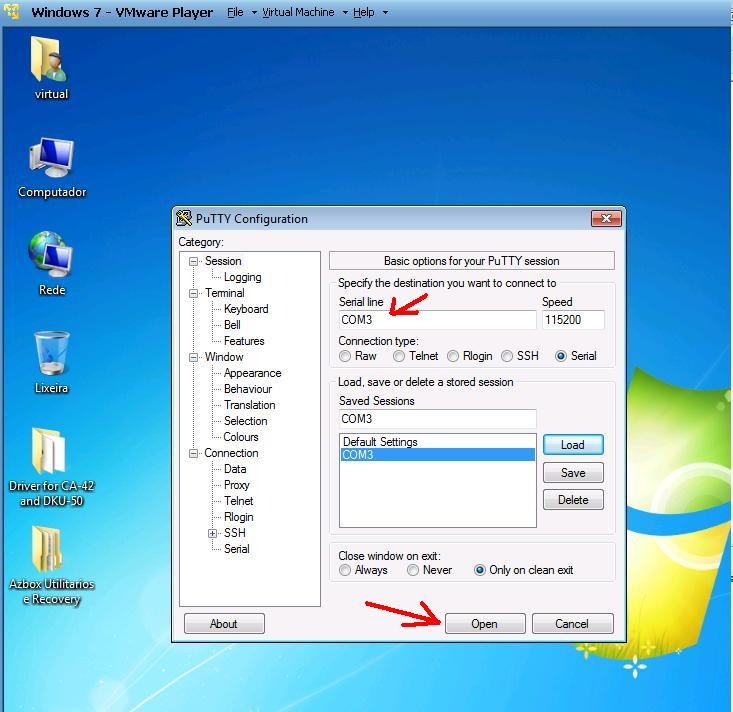Close the PuTTY Configuration dialog
Image resolution: width=733 pixels, height=712 pixels.
pyautogui.click(x=606, y=218)
